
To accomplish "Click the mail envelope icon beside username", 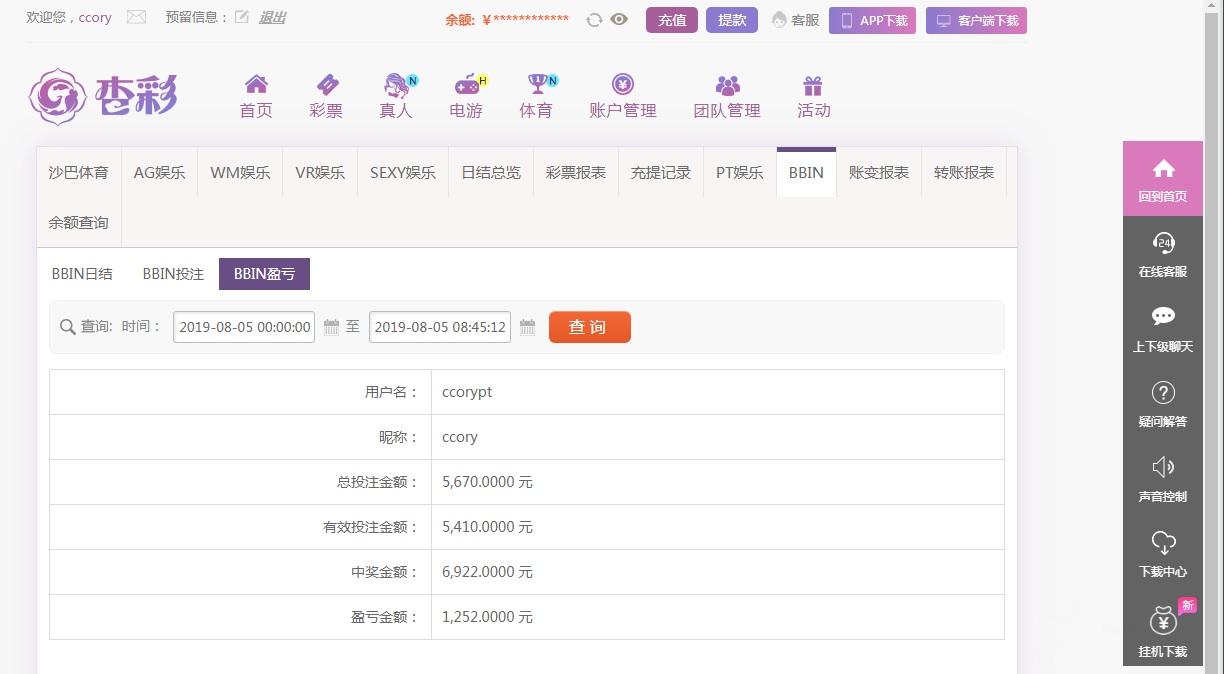I will point(136,17).
